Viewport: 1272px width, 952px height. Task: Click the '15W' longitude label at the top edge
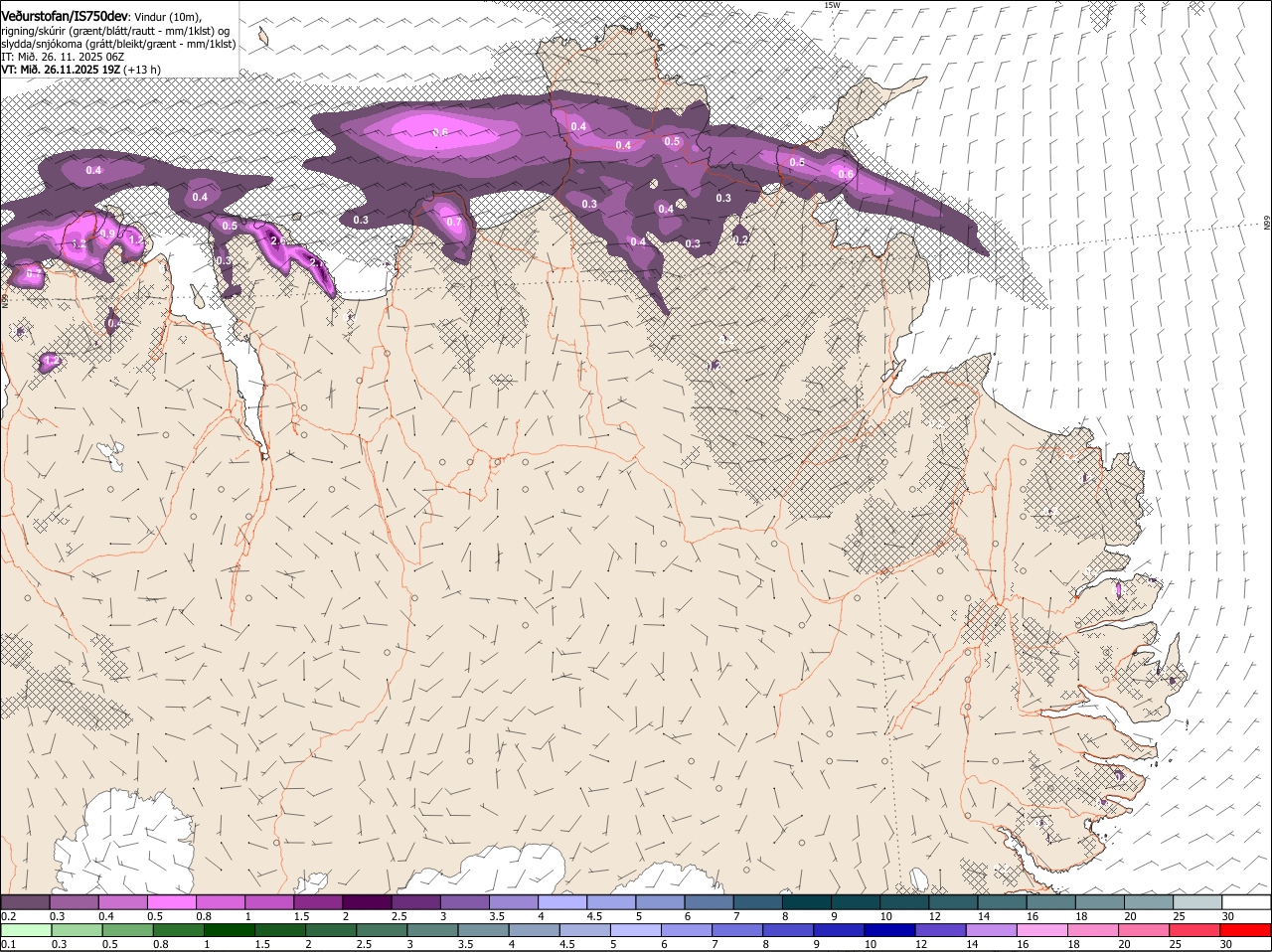[832, 5]
